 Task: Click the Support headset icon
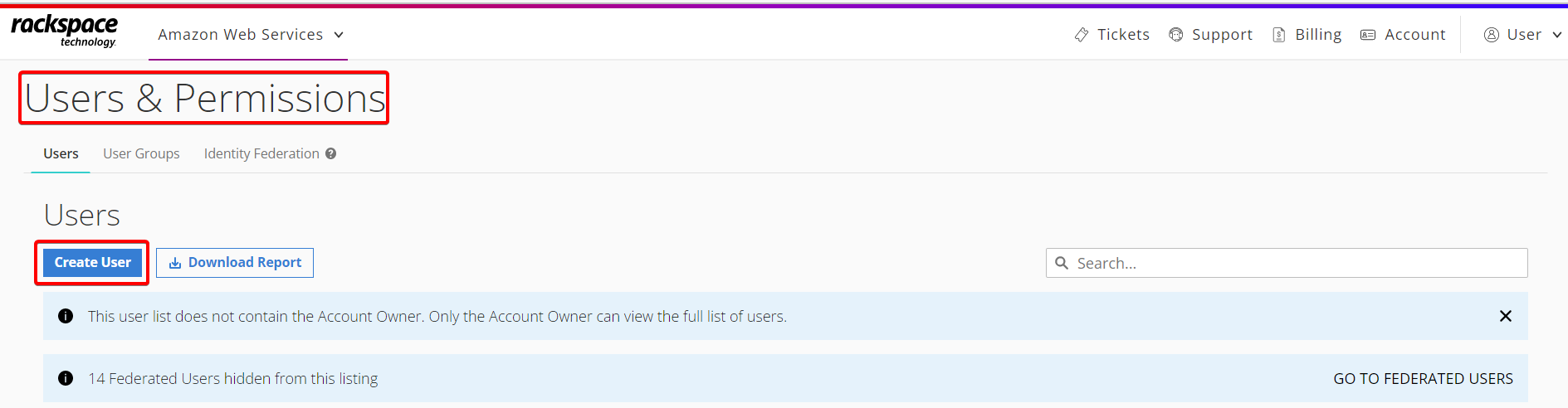pos(1175,35)
